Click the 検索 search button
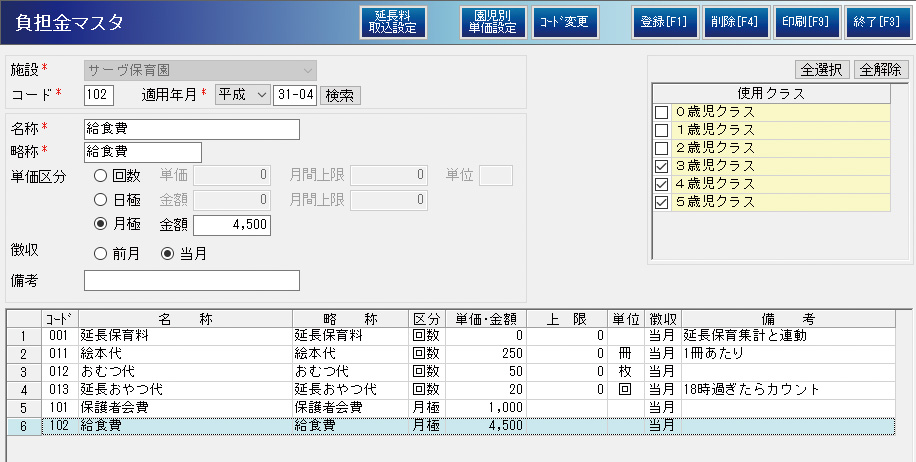This screenshot has height=462, width=916. (x=340, y=95)
